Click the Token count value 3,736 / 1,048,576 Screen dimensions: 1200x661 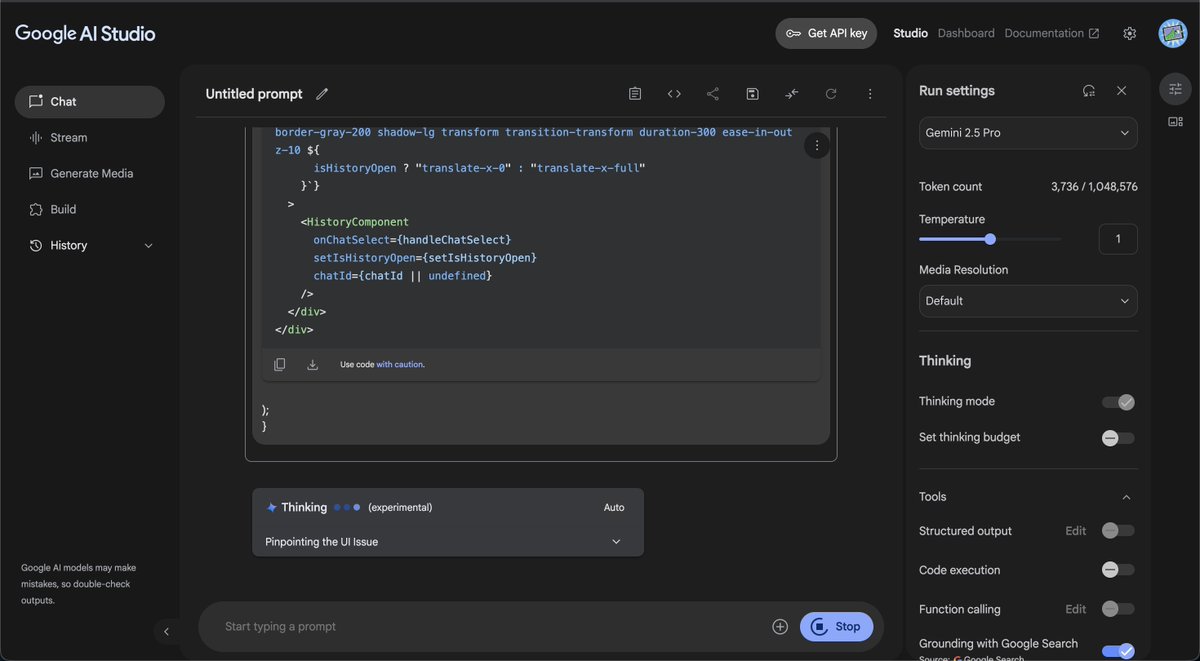1094,187
